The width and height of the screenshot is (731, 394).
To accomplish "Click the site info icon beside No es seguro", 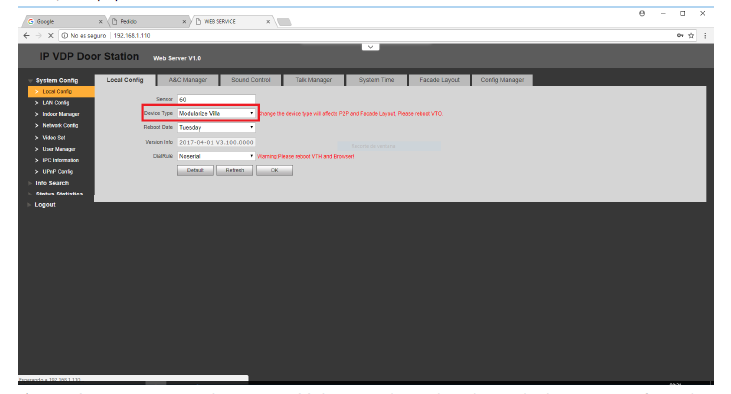I will tap(64, 35).
